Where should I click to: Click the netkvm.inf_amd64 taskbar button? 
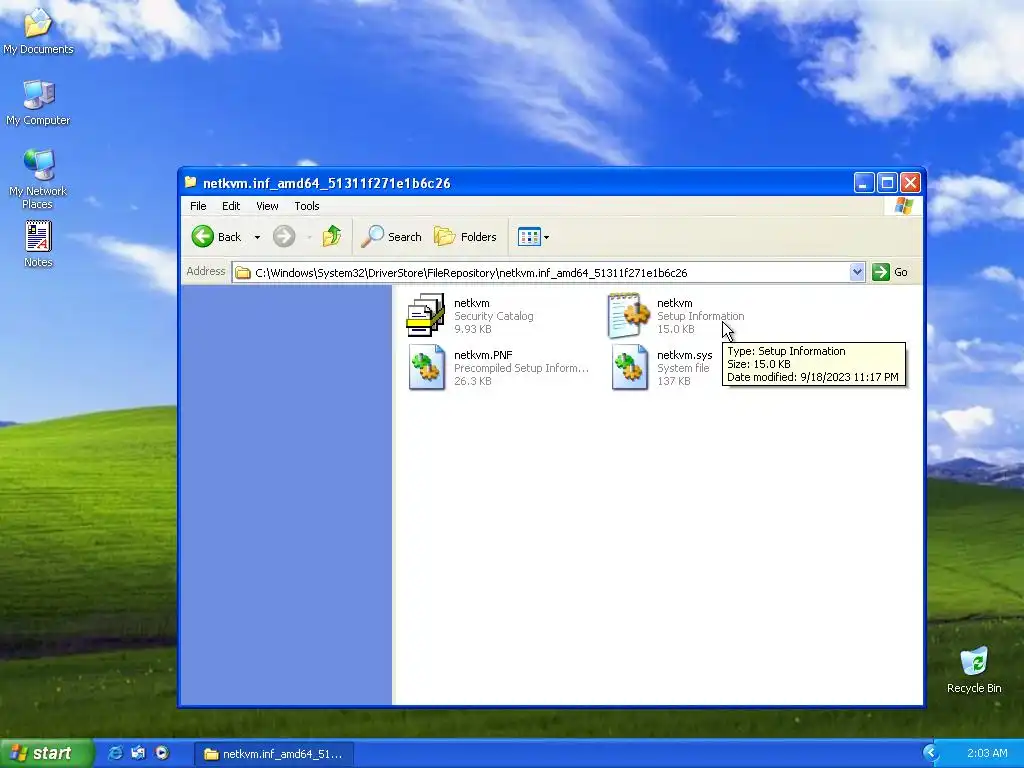274,754
